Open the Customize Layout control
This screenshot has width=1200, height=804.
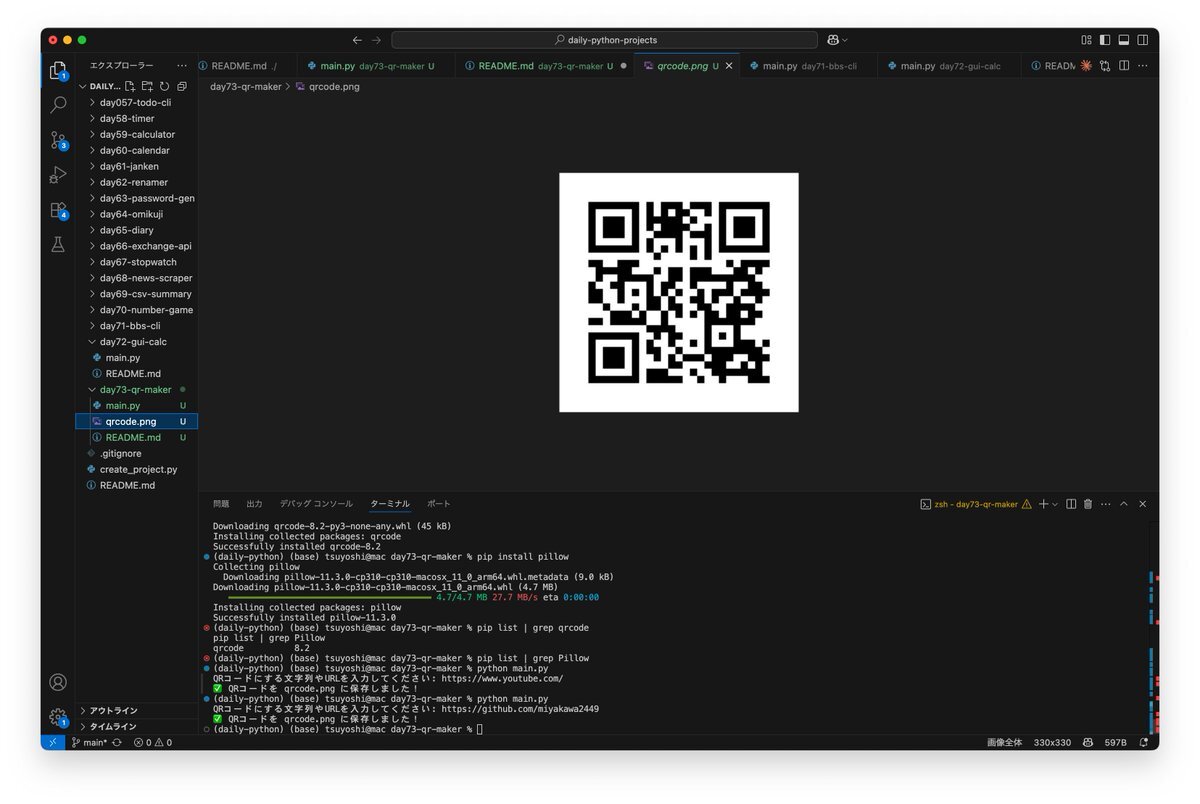click(1086, 40)
